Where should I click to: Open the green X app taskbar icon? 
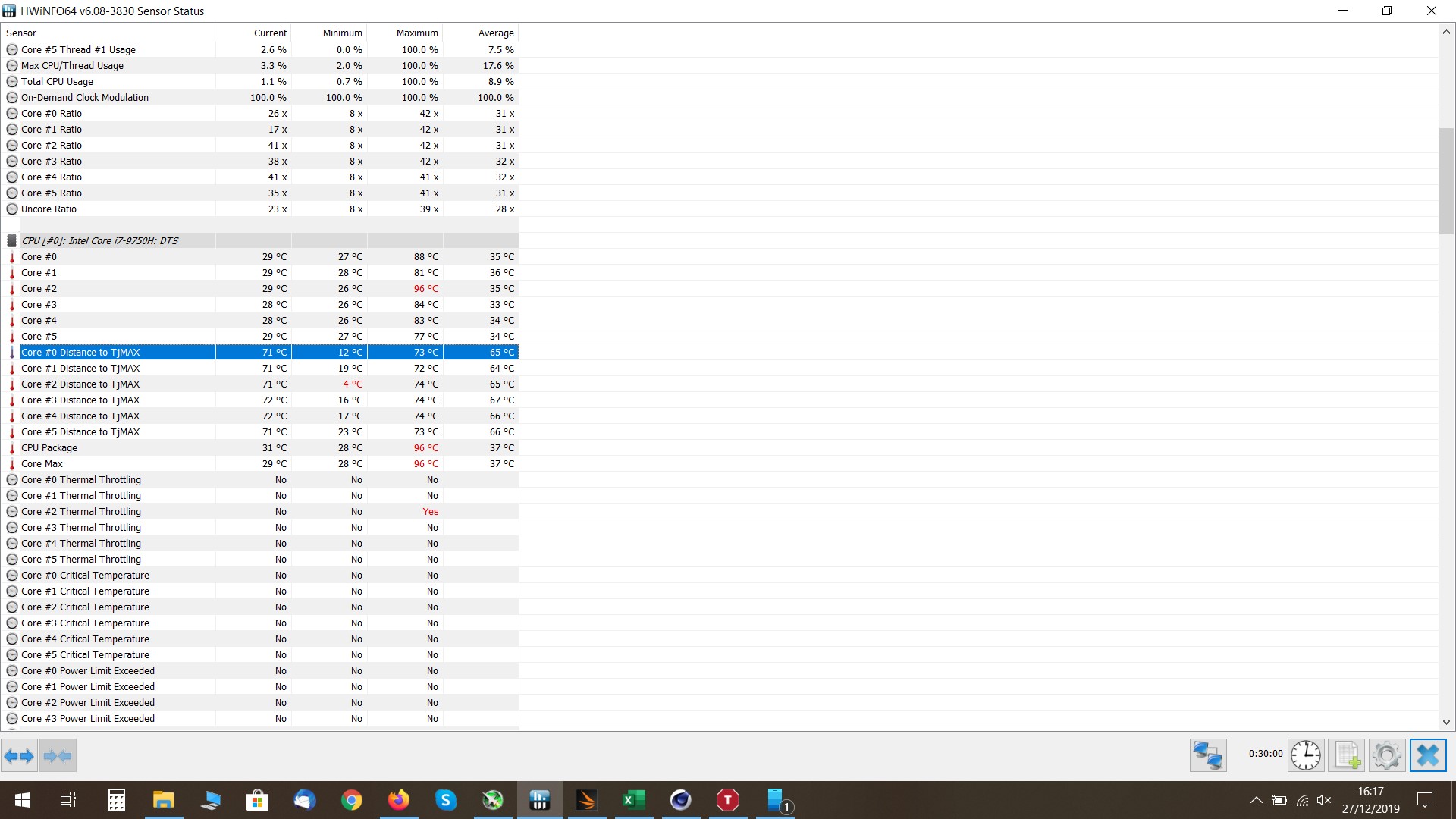click(492, 800)
